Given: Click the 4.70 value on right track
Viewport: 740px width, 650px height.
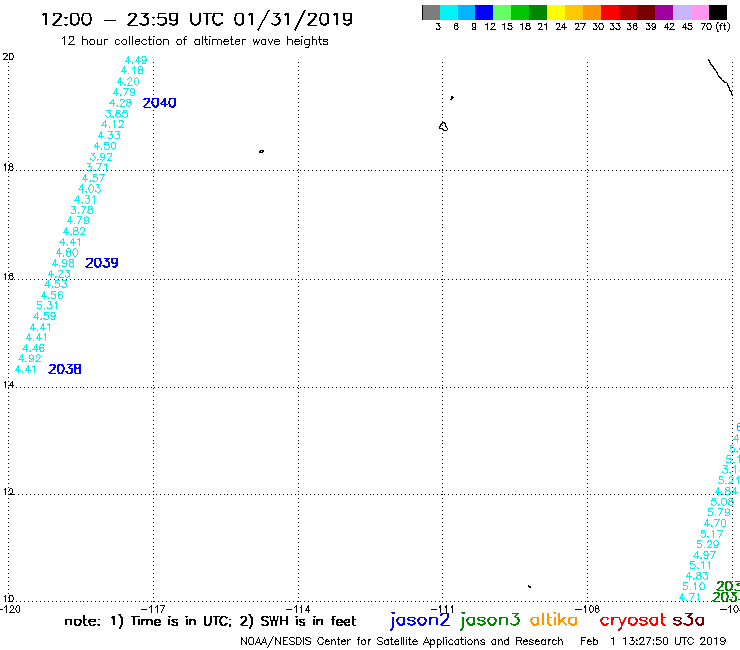Looking at the screenshot, I should point(715,523).
